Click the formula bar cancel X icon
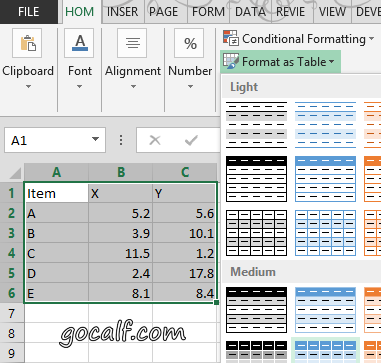This screenshot has height=363, width=381. point(155,140)
